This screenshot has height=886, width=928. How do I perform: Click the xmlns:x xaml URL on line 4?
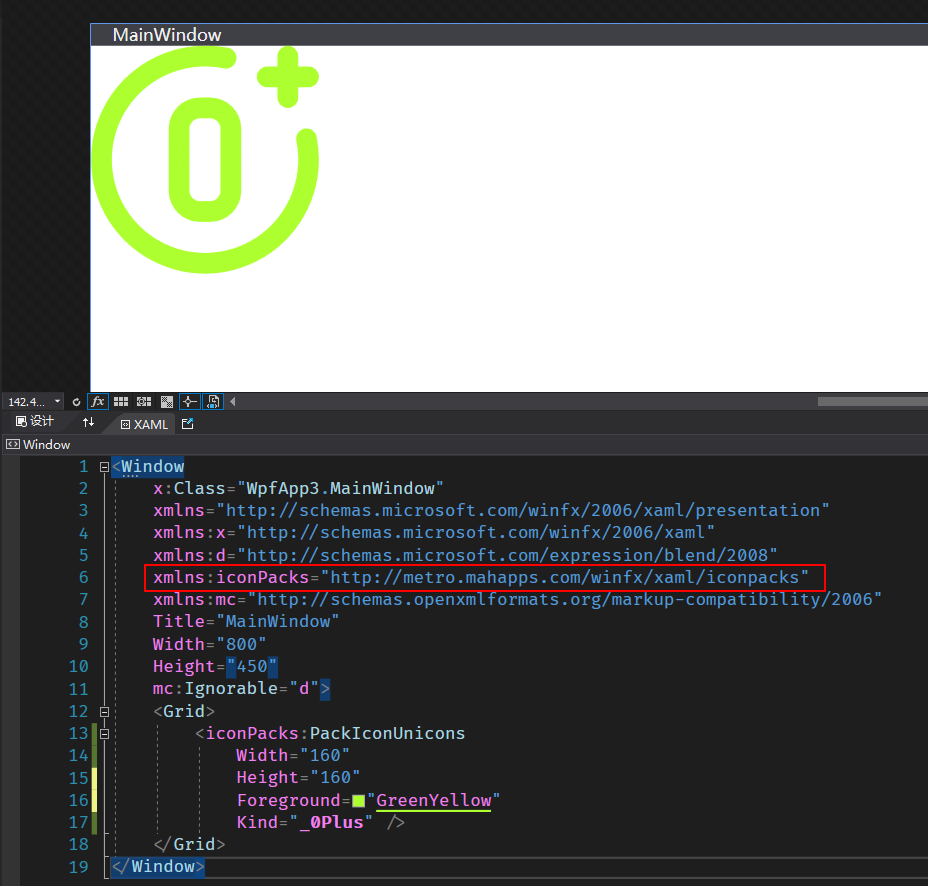pyautogui.click(x=476, y=533)
